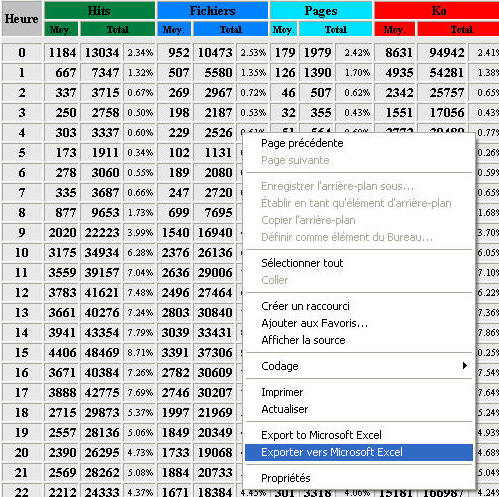
Task: Click hits total cell '48469'
Action: point(101,353)
